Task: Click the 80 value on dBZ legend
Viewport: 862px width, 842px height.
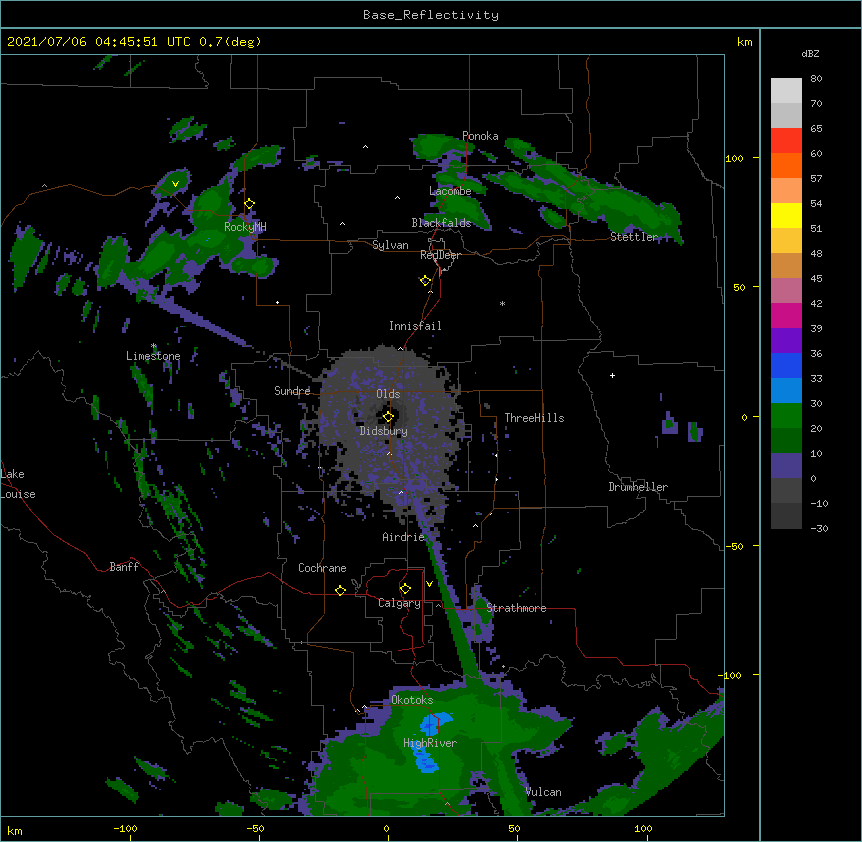Action: tap(816, 79)
